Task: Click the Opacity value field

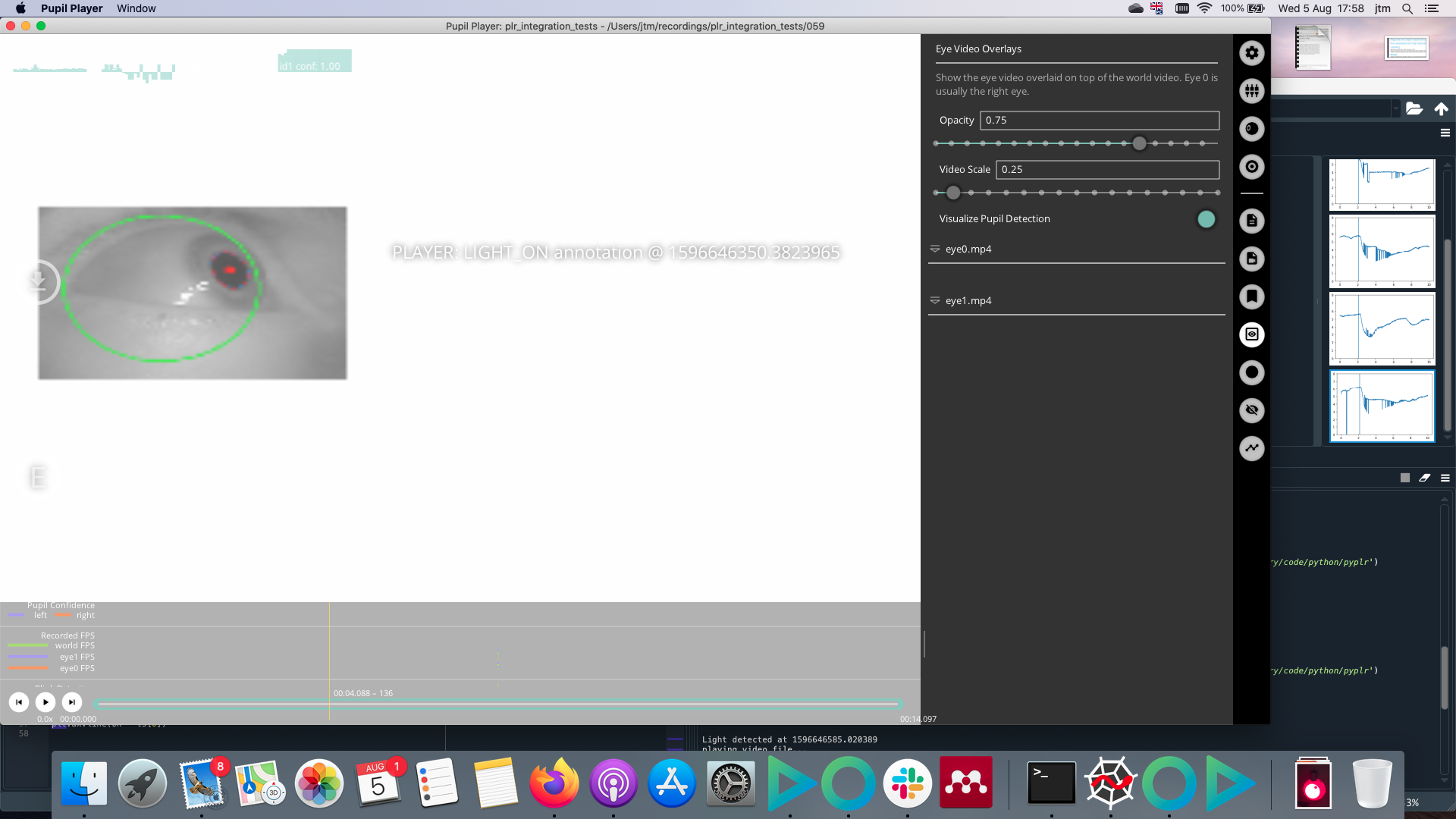Action: [x=1100, y=121]
